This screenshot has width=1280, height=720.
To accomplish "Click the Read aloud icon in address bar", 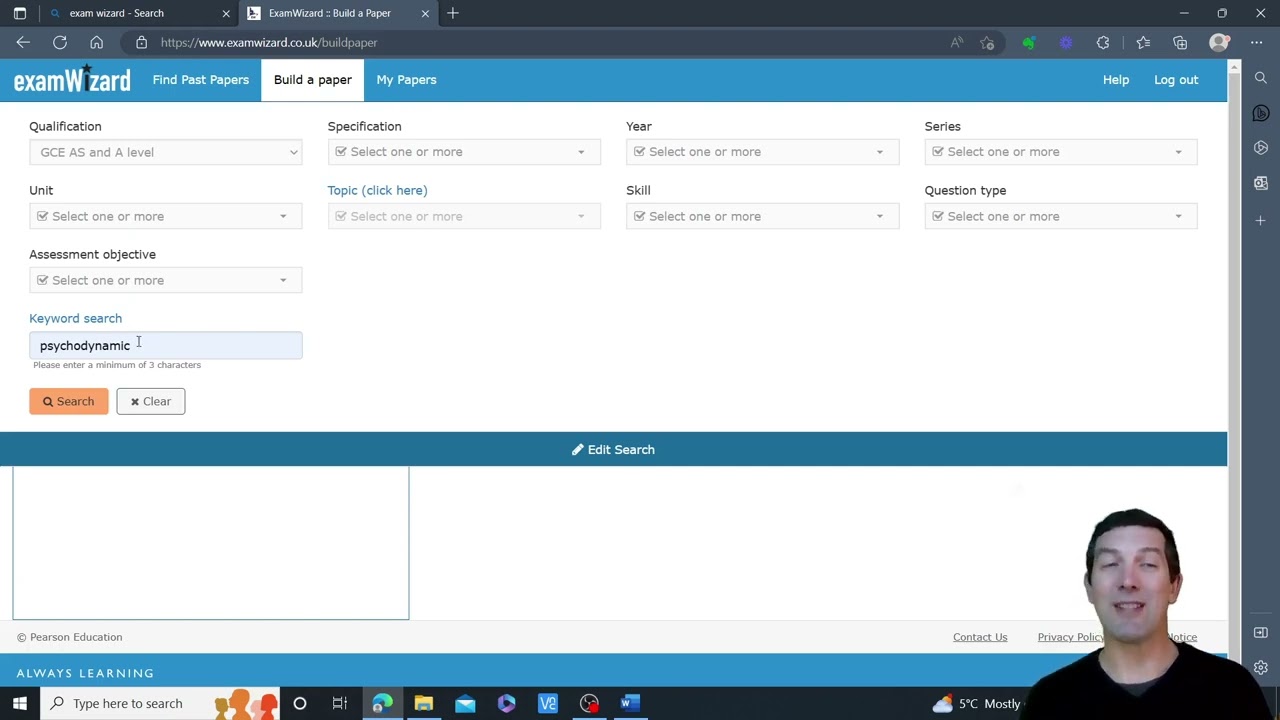I will 957,43.
